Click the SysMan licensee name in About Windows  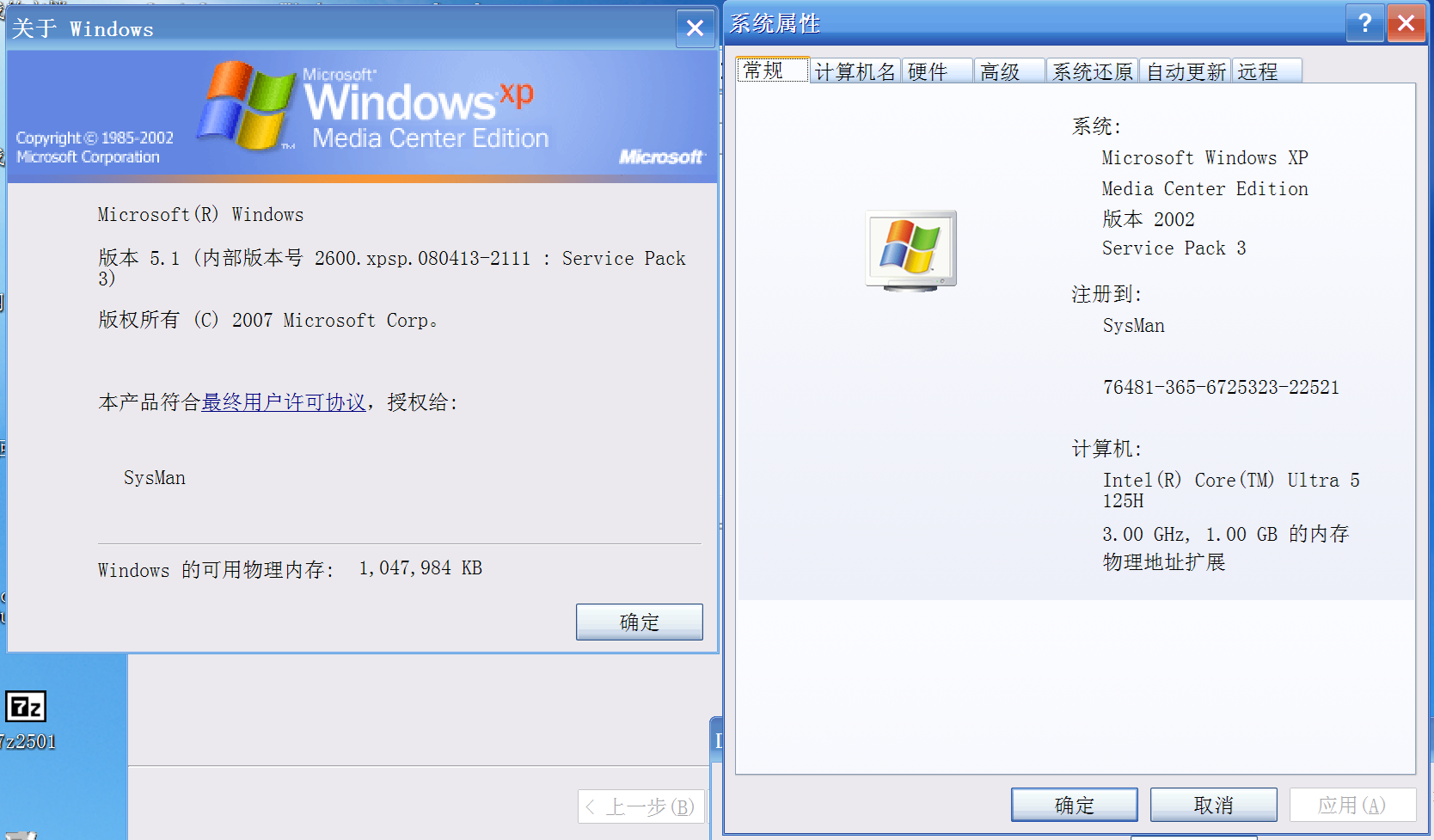155,478
